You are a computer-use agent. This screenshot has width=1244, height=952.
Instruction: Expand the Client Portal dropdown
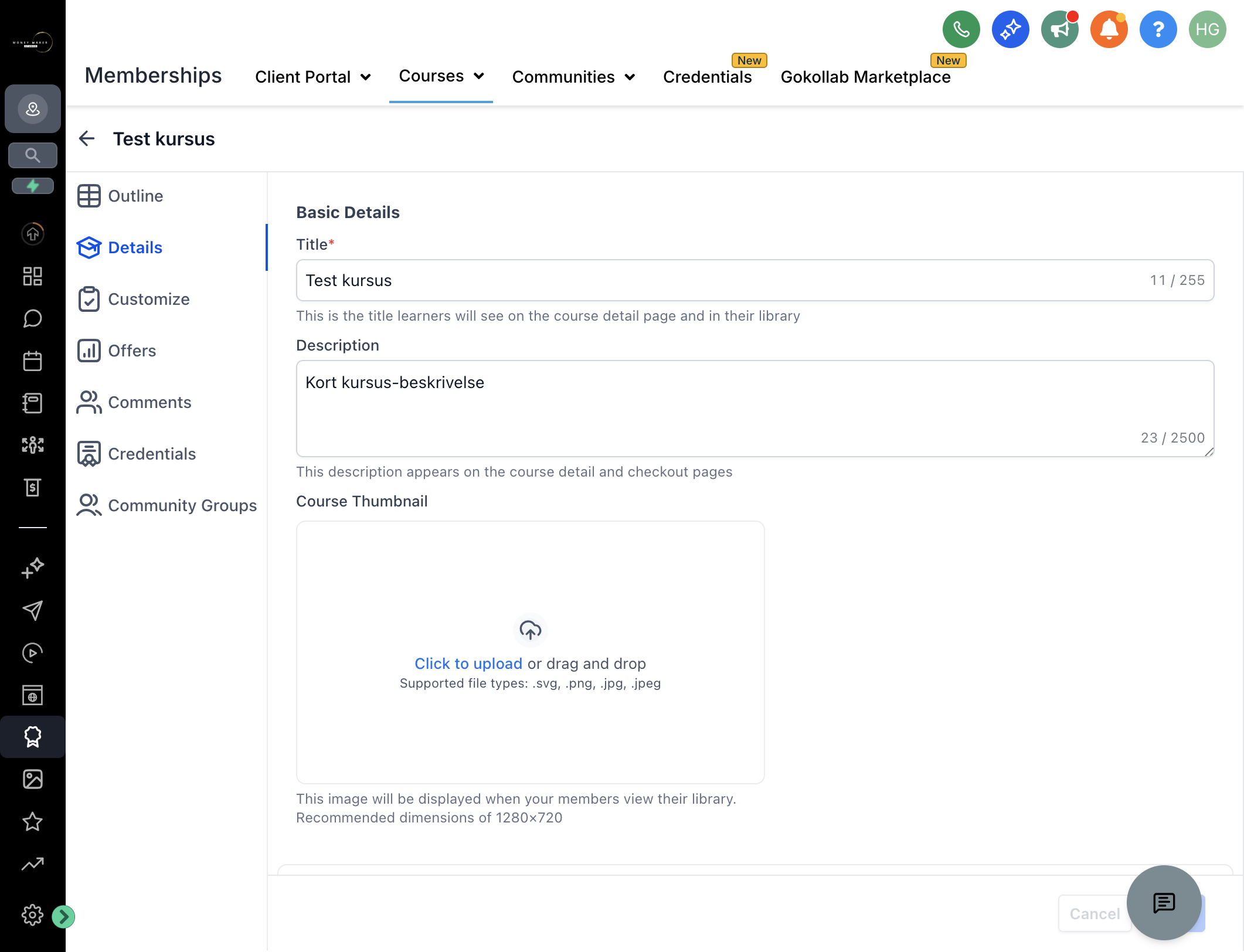click(313, 77)
